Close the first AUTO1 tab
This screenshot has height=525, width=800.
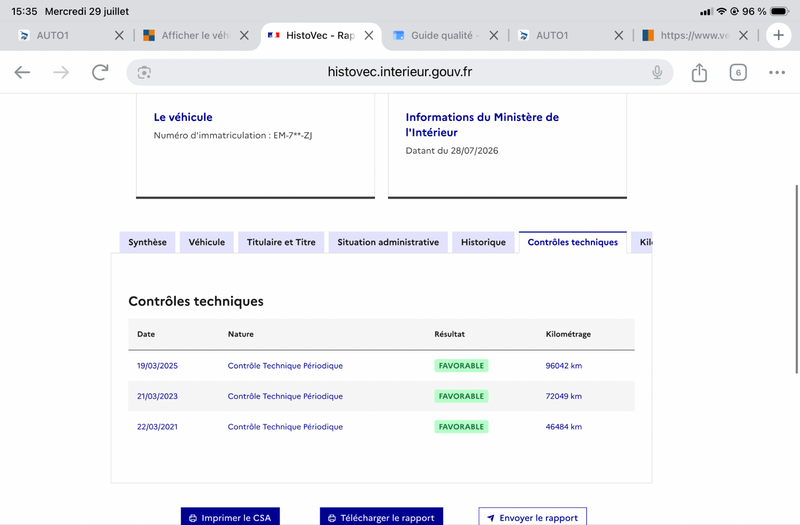(119, 35)
